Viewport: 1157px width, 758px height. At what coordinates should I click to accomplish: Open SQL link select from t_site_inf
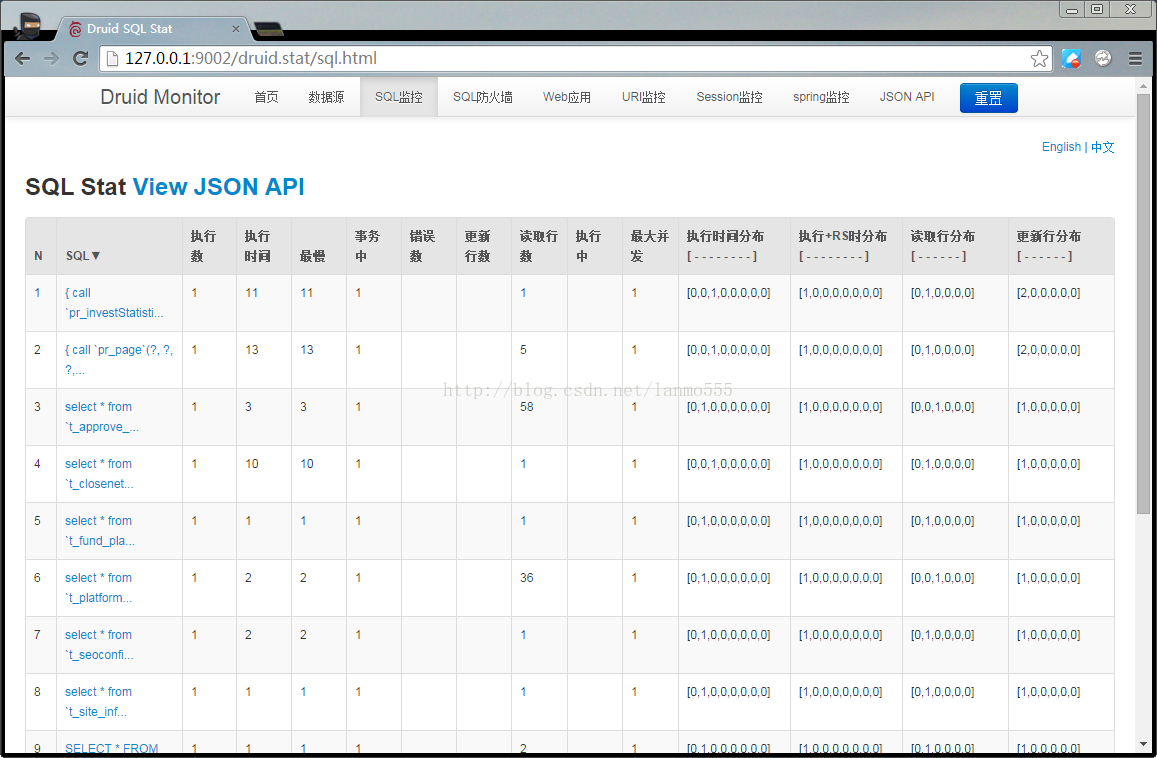click(98, 700)
